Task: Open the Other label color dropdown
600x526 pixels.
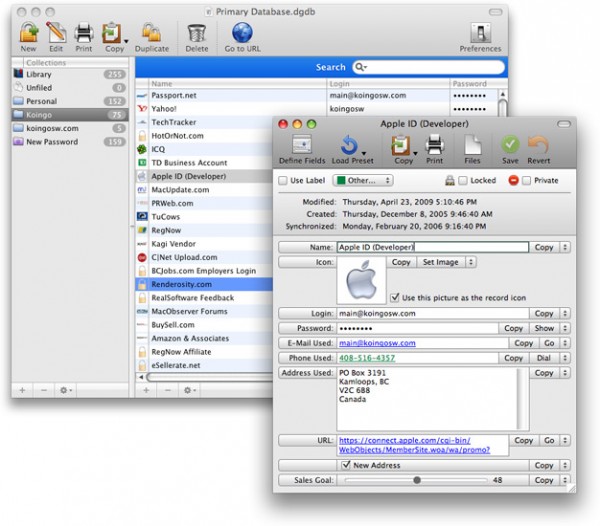Action: click(363, 181)
